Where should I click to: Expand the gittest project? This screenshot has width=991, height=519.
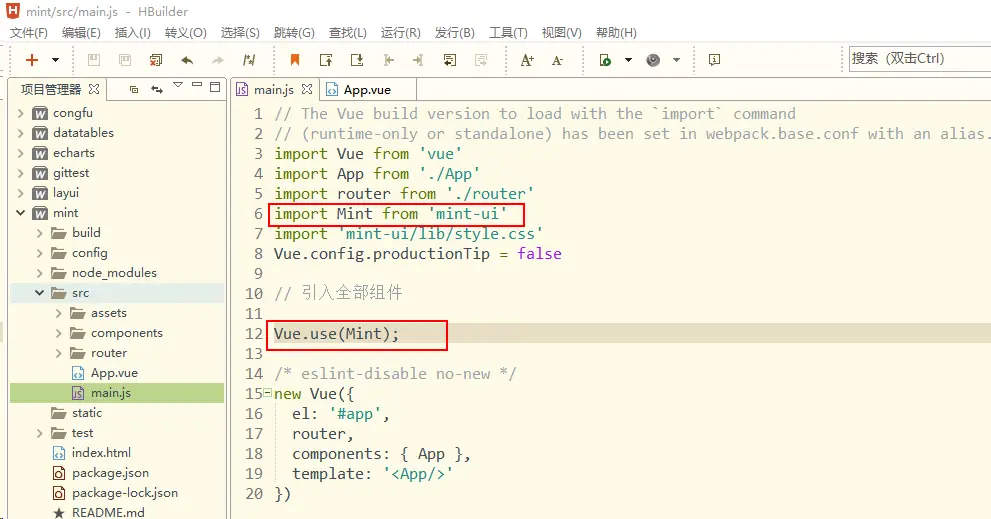(20, 173)
